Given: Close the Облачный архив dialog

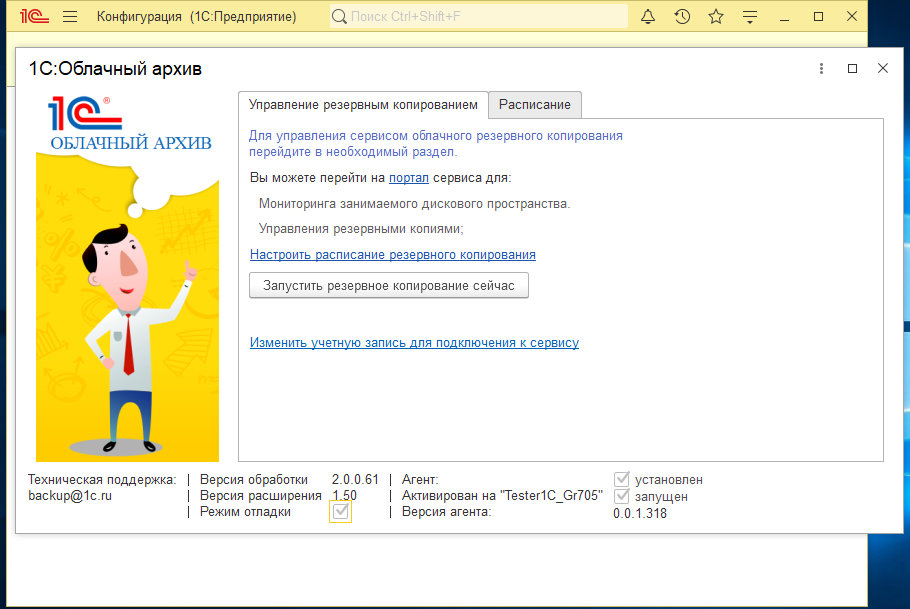Looking at the screenshot, I should point(883,68).
